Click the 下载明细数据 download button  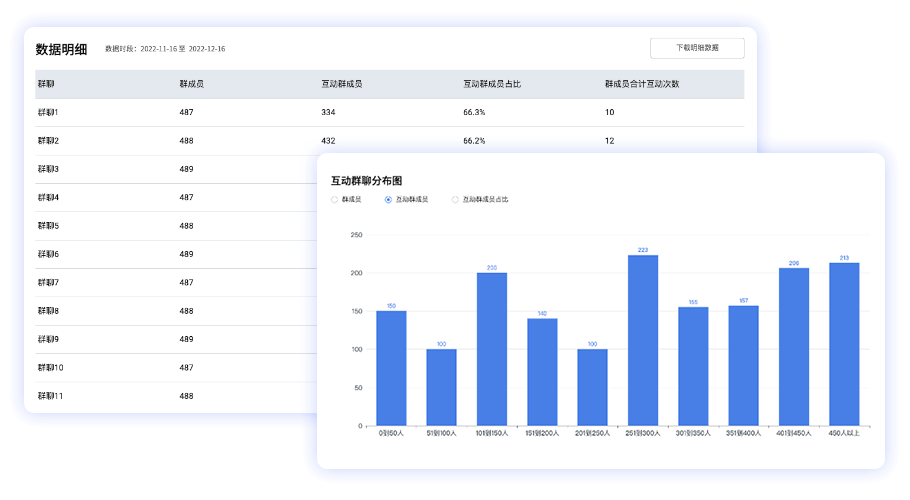(x=696, y=48)
